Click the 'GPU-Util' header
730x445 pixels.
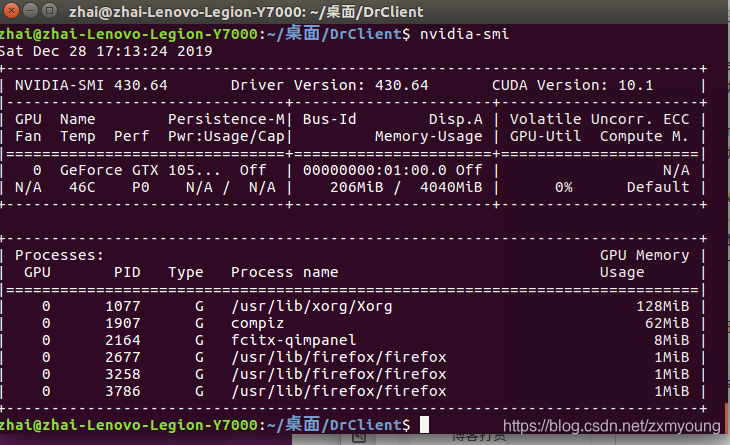[x=545, y=136]
